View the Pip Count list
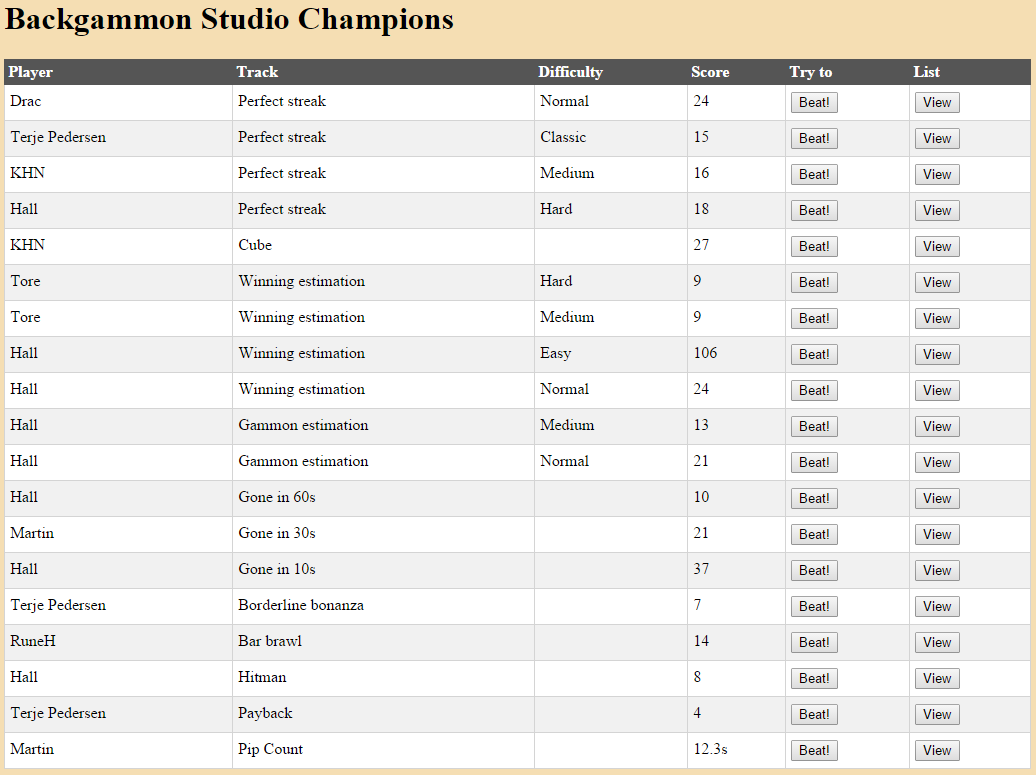 pos(937,750)
